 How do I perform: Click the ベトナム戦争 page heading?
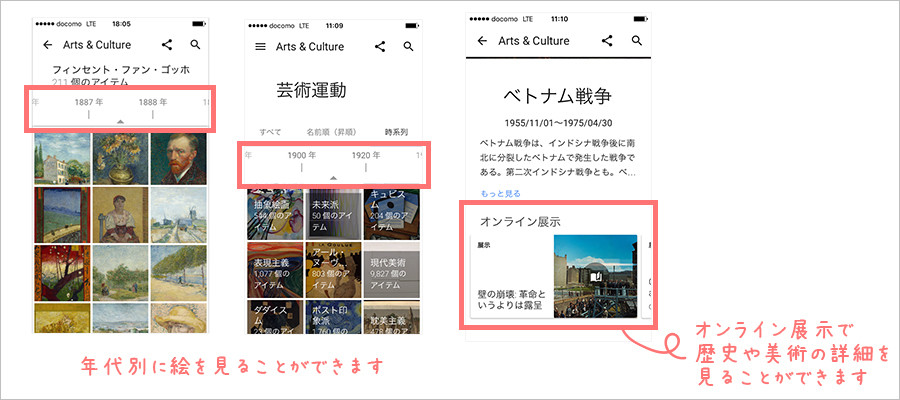[557, 96]
